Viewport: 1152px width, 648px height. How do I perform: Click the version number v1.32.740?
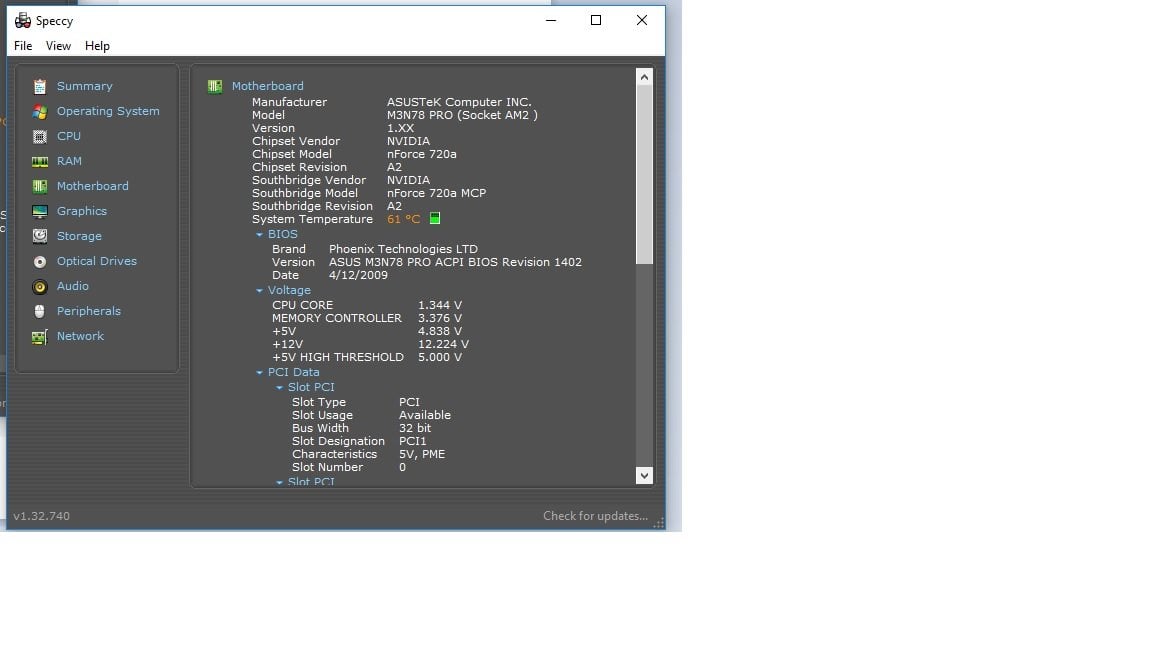pyautogui.click(x=41, y=516)
